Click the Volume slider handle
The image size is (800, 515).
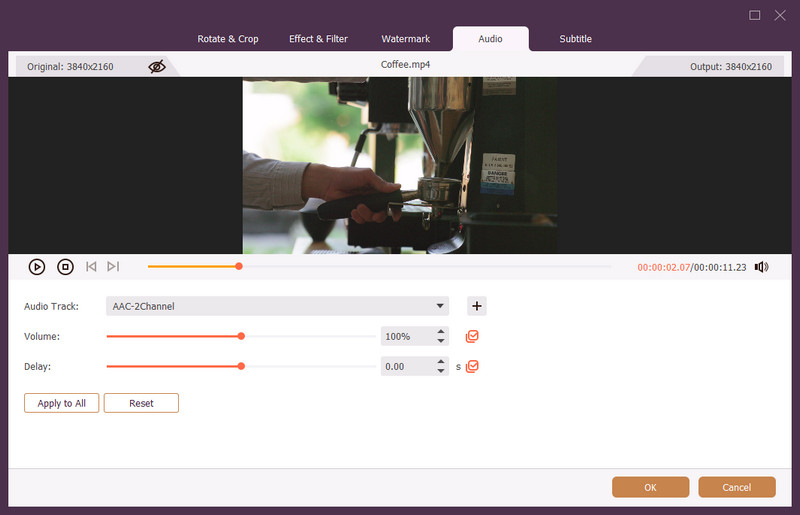click(x=241, y=337)
